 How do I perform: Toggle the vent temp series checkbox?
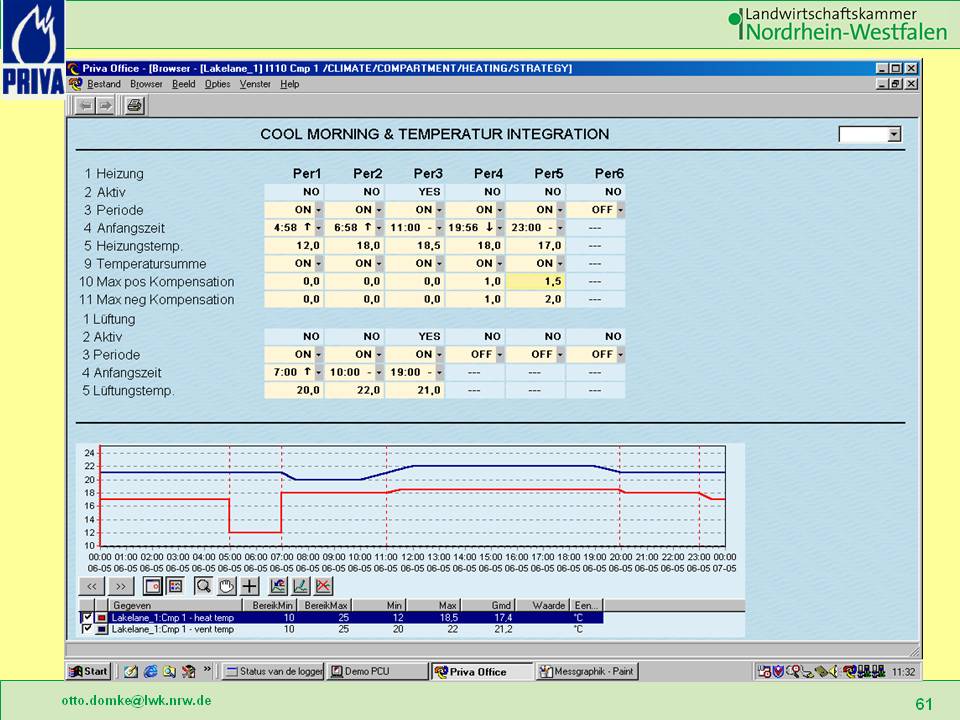(x=87, y=629)
